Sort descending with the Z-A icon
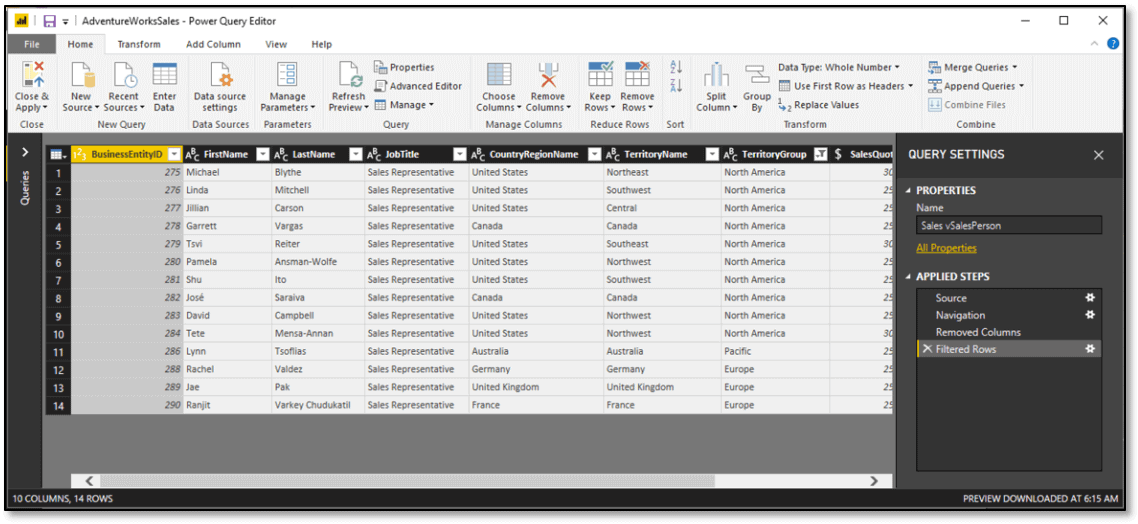 [676, 86]
